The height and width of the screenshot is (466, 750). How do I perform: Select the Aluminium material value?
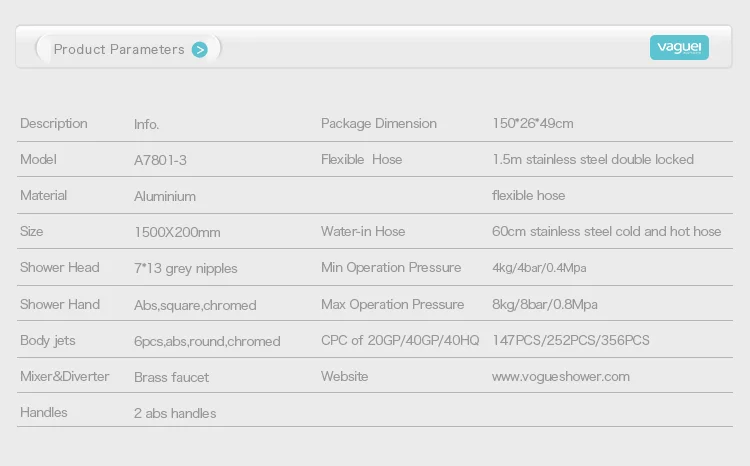165,197
